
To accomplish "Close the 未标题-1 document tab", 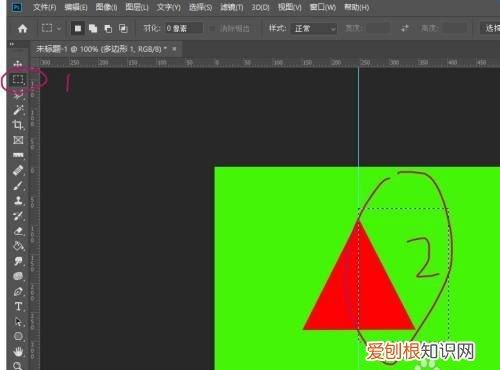I will click(x=174, y=49).
